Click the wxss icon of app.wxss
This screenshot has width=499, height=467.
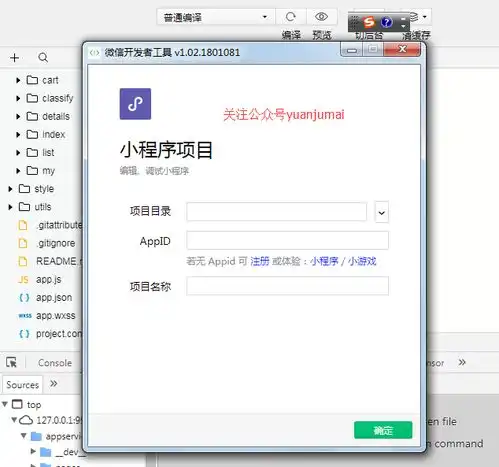pyautogui.click(x=25, y=316)
